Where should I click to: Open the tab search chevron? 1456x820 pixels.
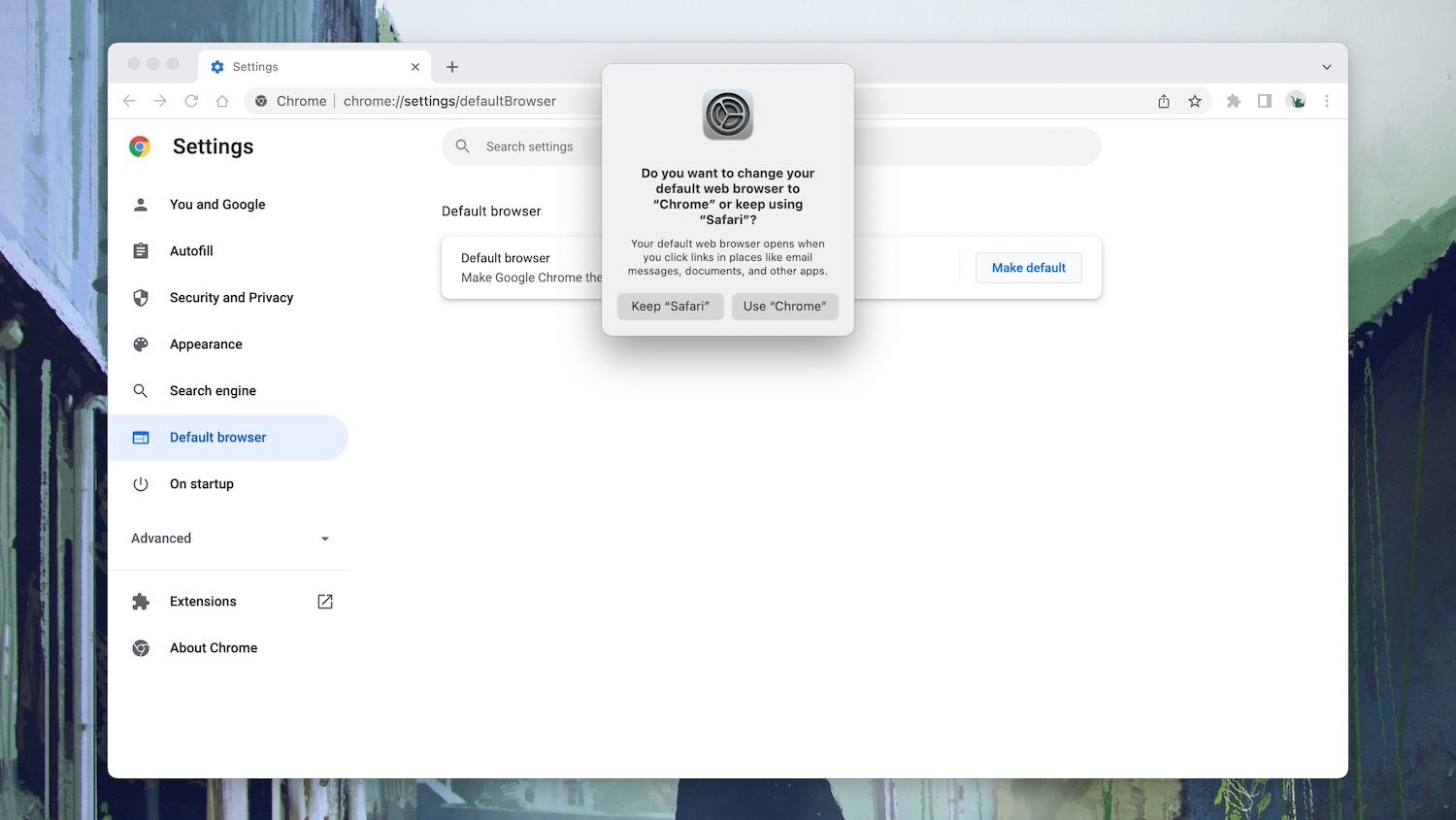[x=1326, y=66]
